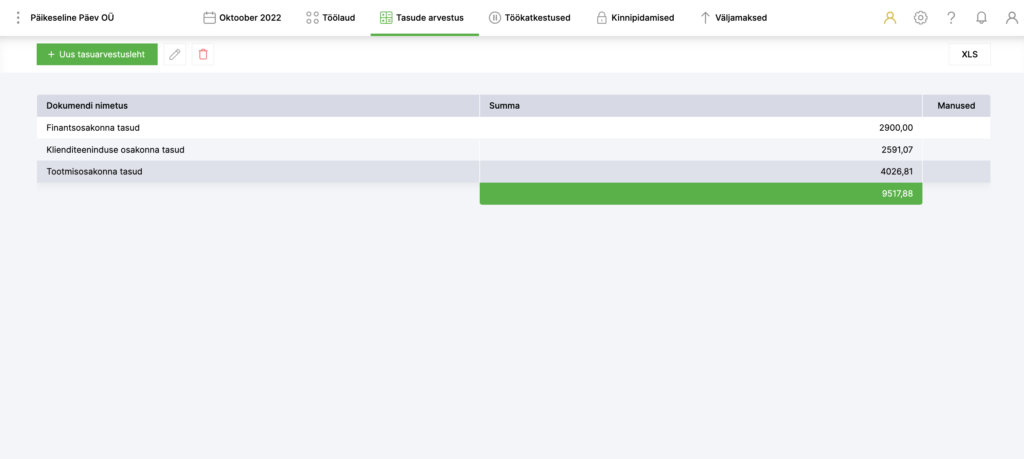Click the Manused column header
Screen dimensions: 1024x459
956,106
